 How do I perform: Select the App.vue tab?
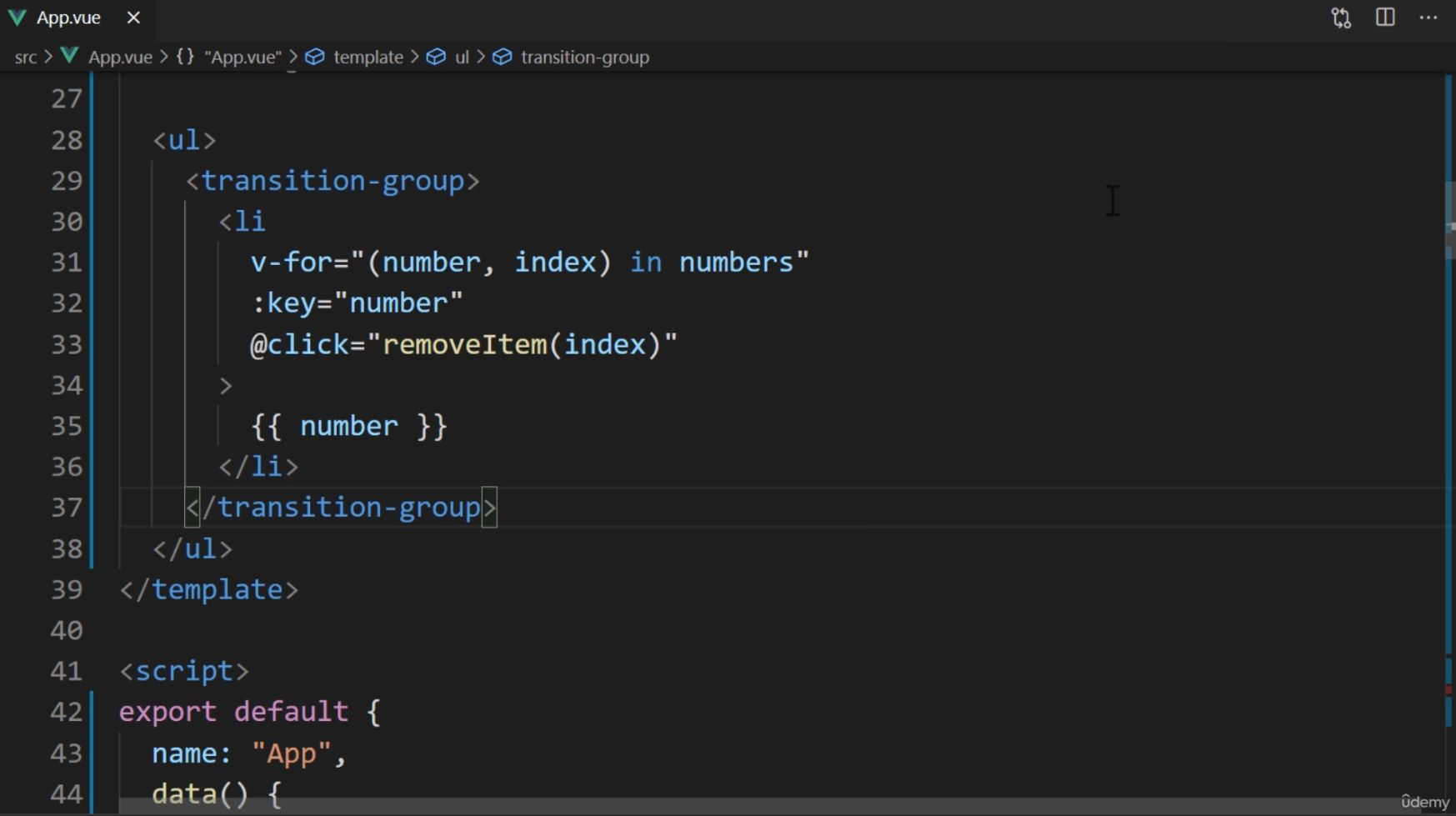point(77,18)
